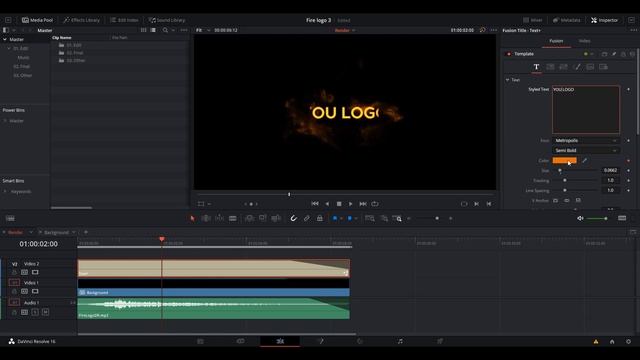Collapse the Text section disclosure arrow
This screenshot has width=640, height=360.
507,80
